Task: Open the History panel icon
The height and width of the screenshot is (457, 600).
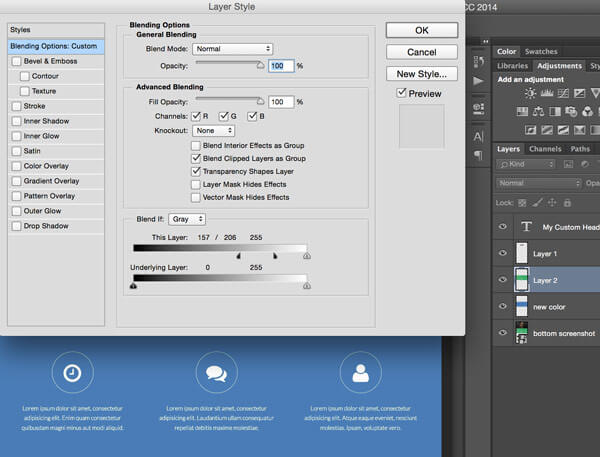Action: point(479,61)
